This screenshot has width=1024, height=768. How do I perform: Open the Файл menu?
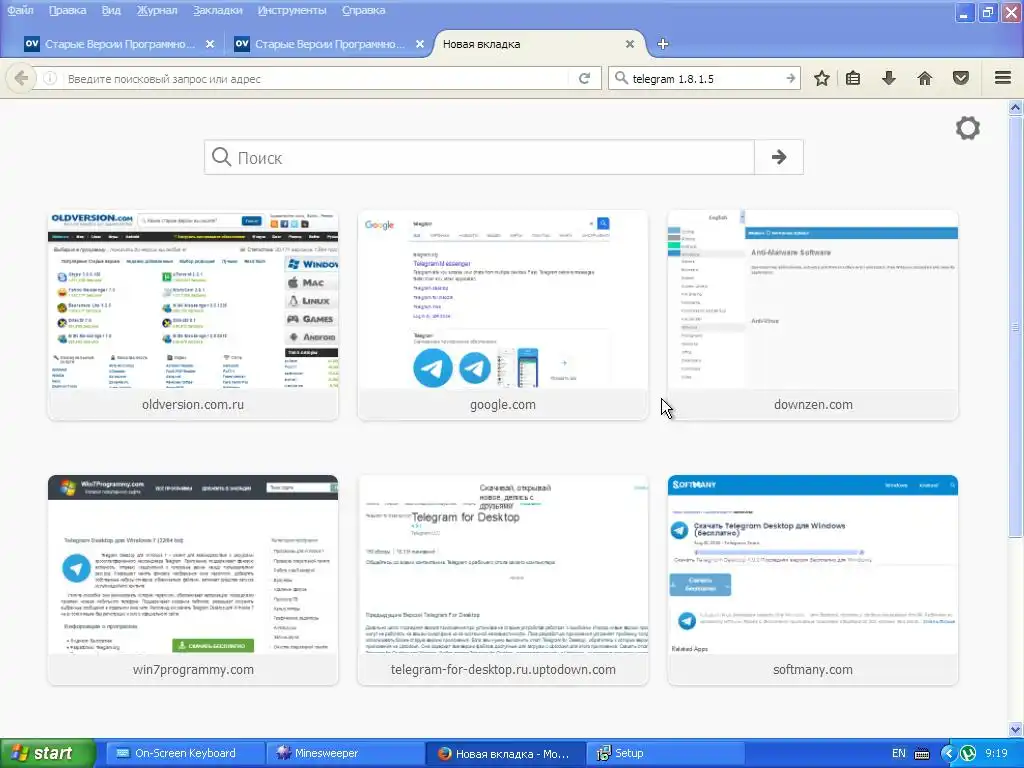tap(20, 10)
